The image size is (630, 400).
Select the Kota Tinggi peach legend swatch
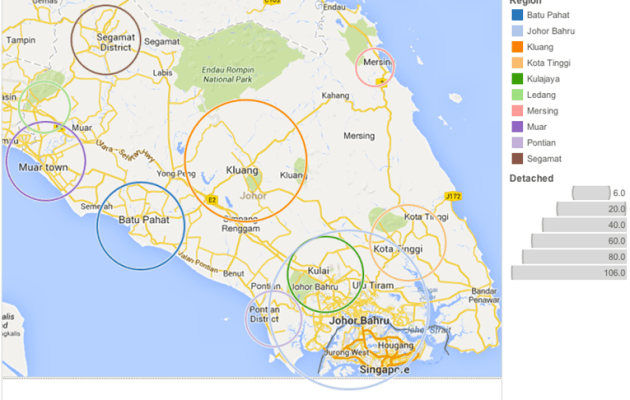pos(517,63)
